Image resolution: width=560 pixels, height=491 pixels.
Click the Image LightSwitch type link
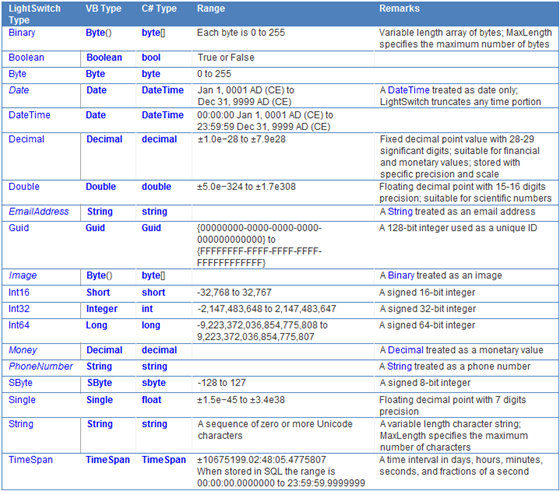(22, 275)
